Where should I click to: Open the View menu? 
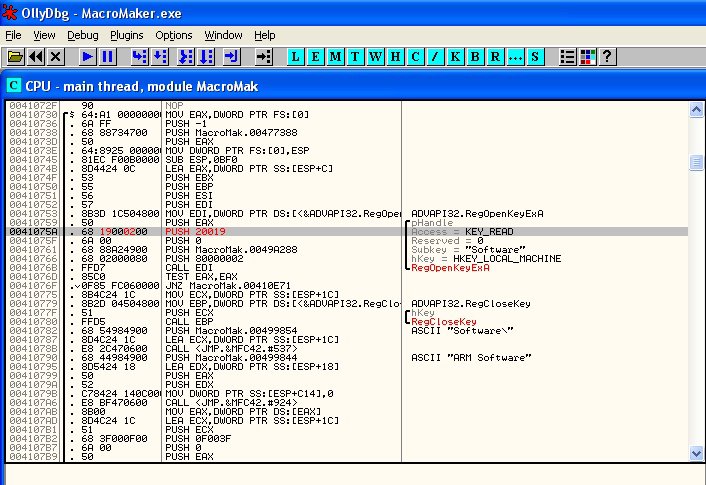coord(44,35)
